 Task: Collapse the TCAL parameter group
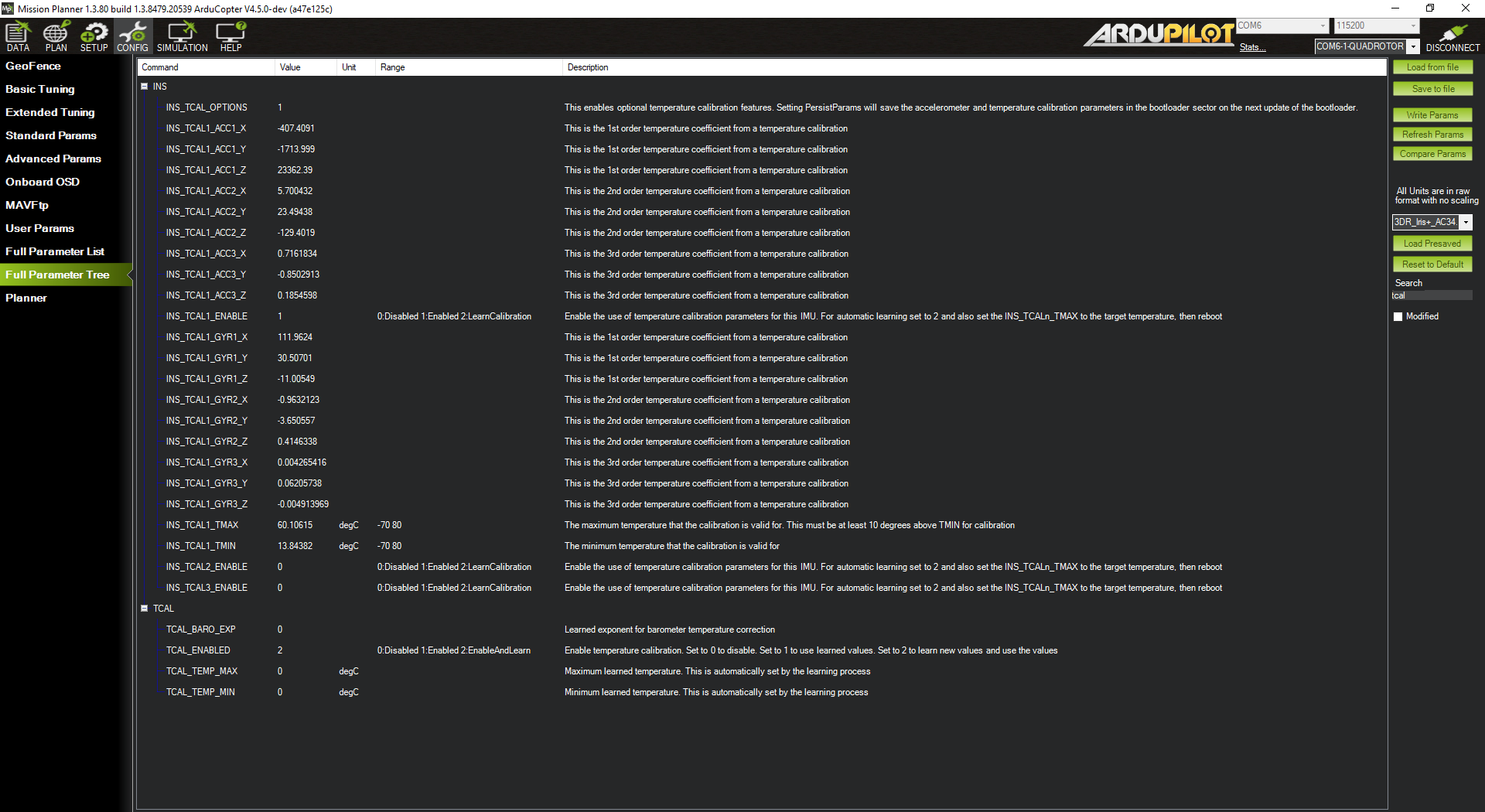click(144, 608)
